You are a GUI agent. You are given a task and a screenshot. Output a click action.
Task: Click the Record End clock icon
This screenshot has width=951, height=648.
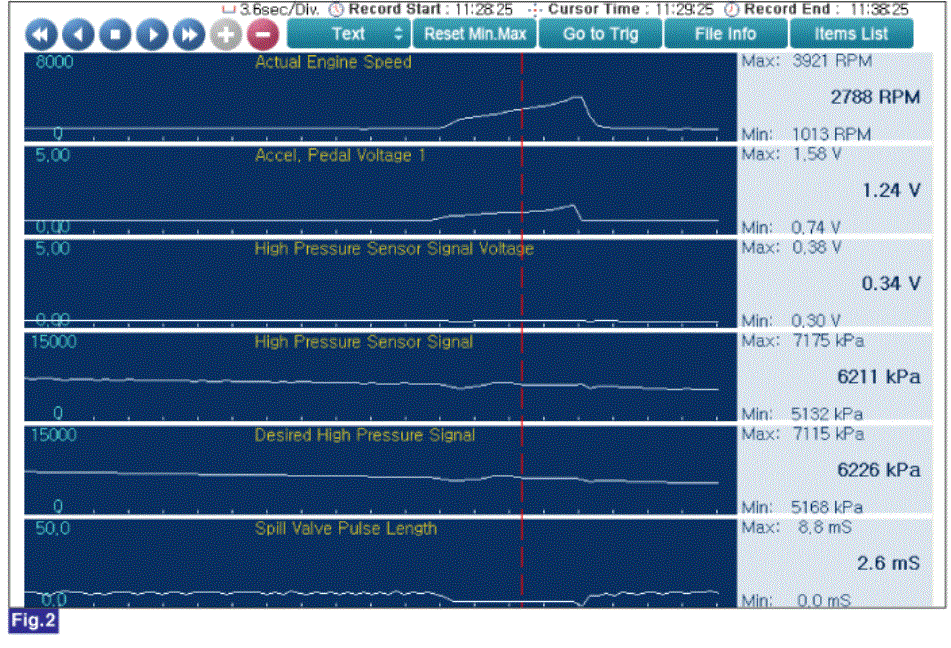732,10
